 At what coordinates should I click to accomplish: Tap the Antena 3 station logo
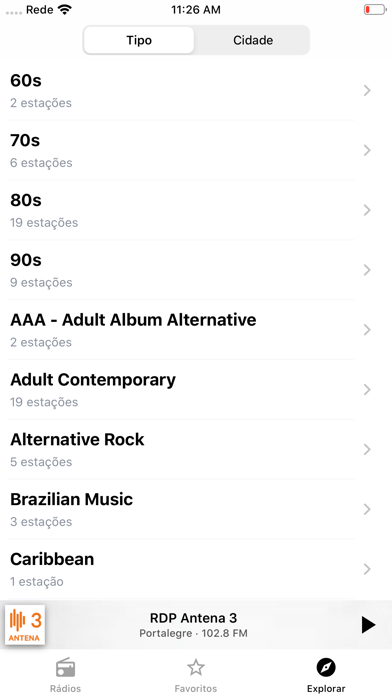click(25, 625)
